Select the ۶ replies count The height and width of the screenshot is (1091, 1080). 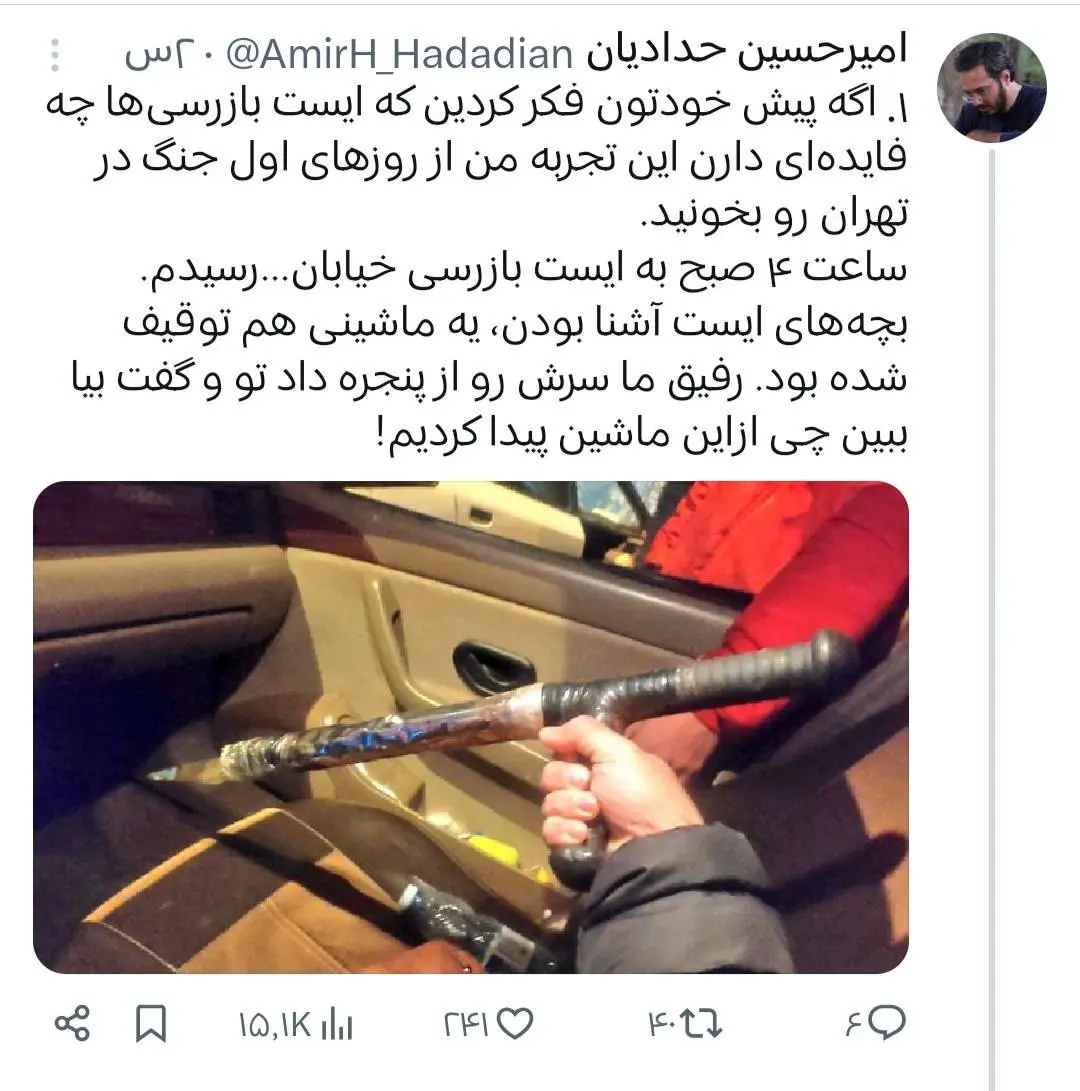click(854, 1024)
